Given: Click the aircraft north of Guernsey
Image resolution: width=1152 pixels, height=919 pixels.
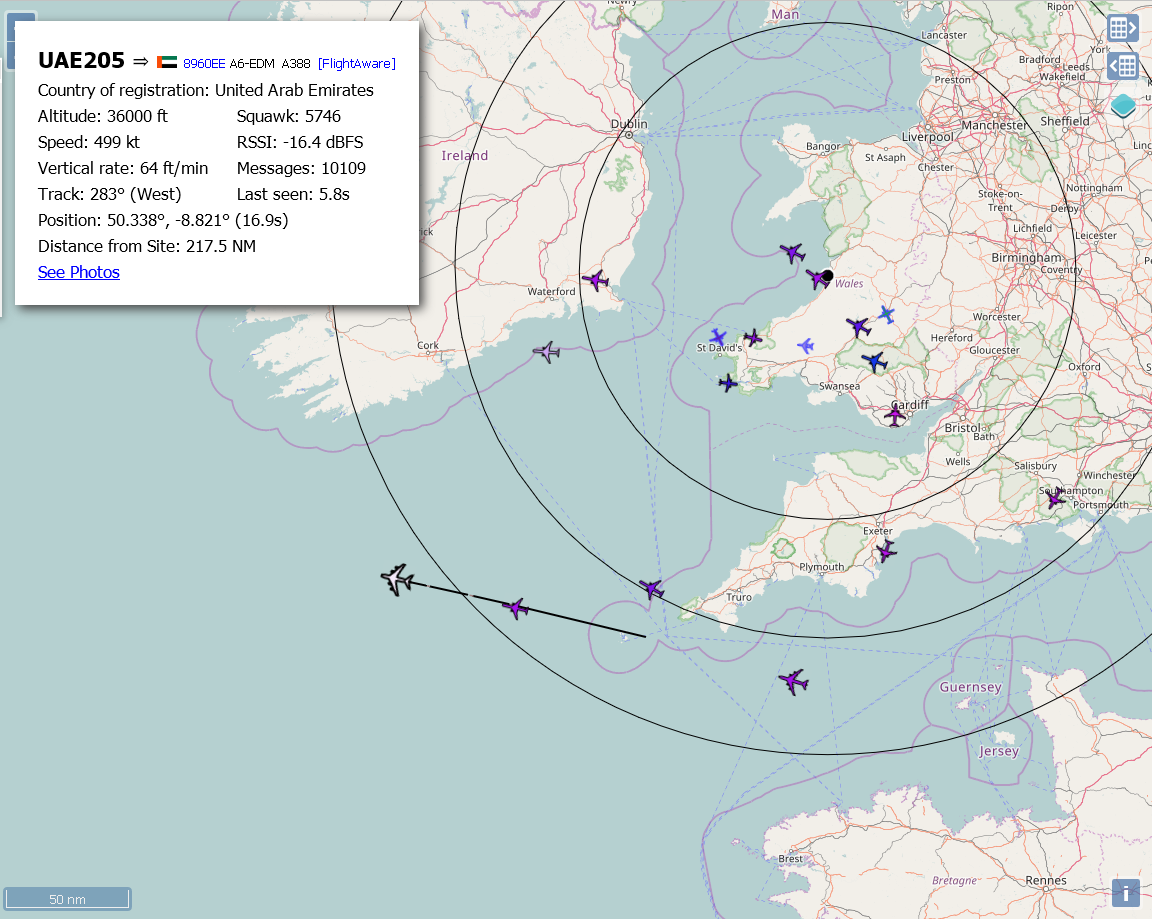Looking at the screenshot, I should [x=793, y=682].
